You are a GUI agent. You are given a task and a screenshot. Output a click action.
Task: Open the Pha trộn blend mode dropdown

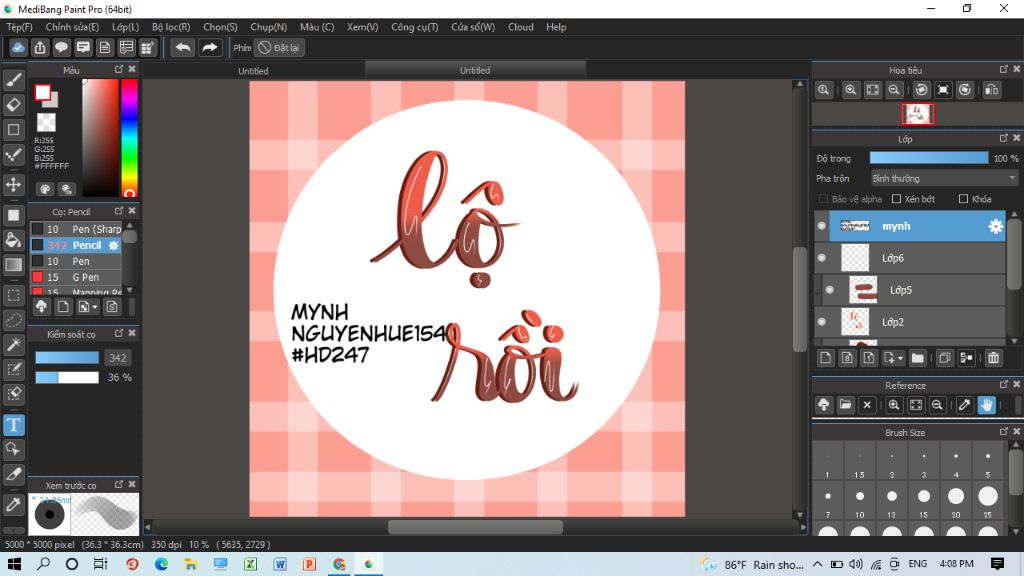[x=944, y=178]
